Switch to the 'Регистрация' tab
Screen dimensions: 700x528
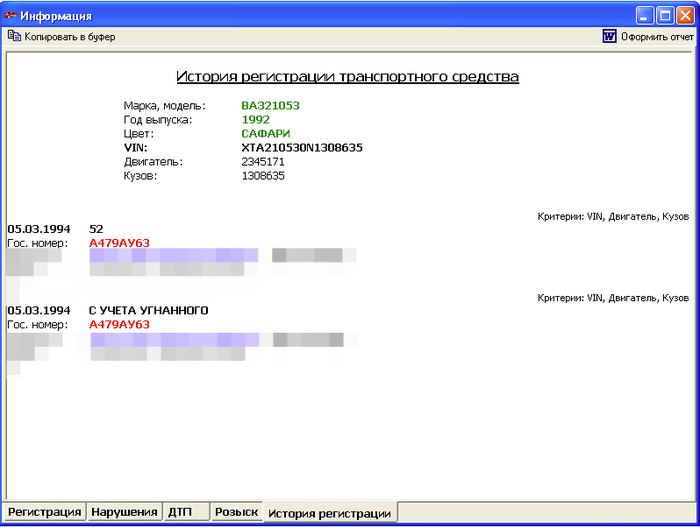(44, 512)
